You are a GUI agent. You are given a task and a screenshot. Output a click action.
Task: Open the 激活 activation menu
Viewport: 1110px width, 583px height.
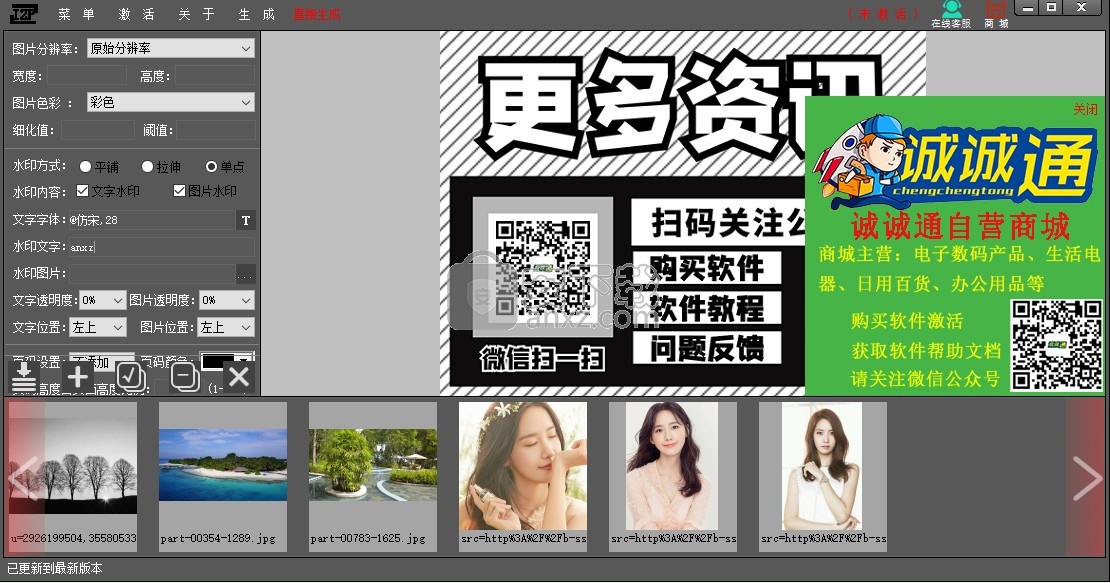tap(137, 14)
